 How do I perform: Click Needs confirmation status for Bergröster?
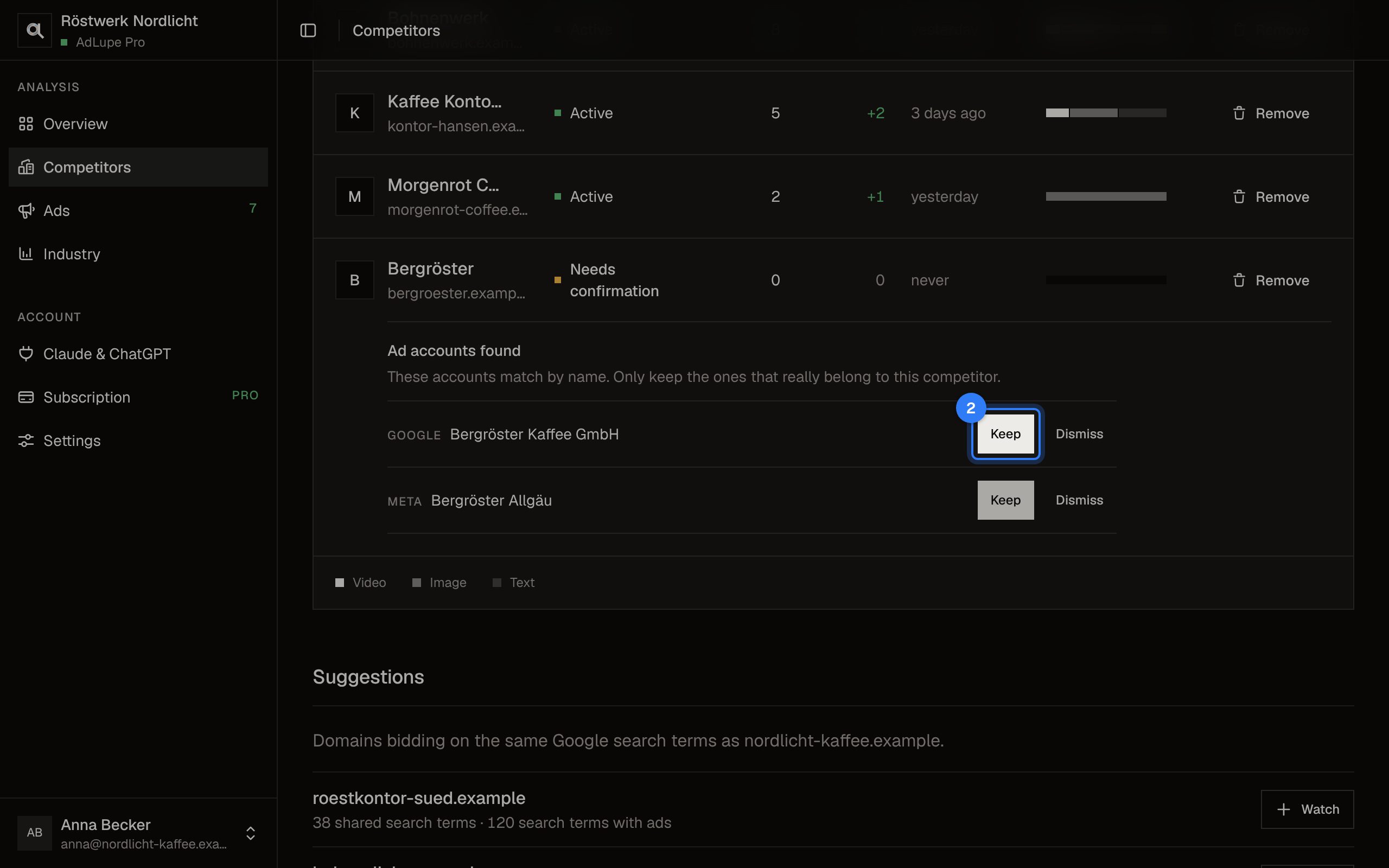(x=607, y=280)
